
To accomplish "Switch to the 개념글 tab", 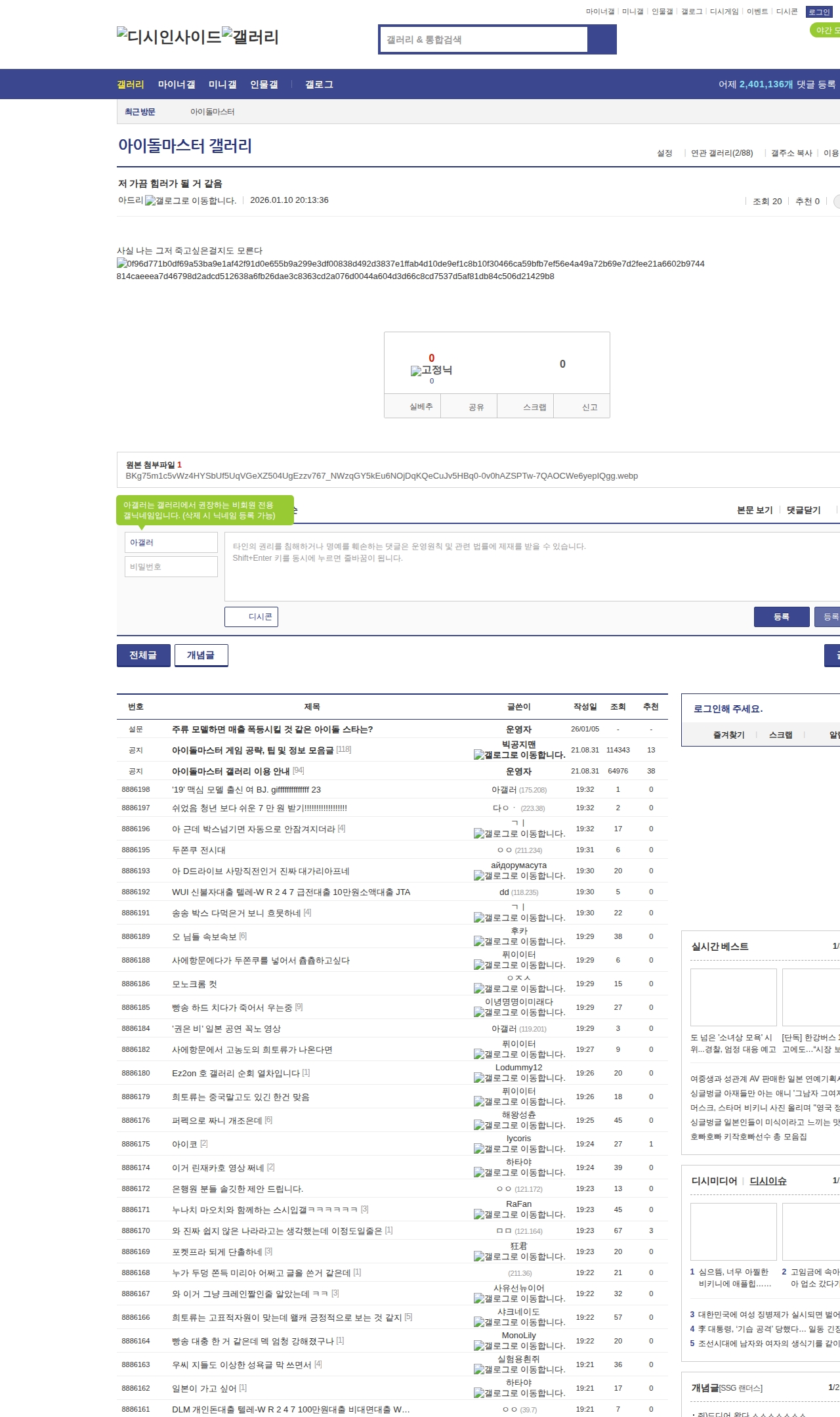I will click(x=201, y=655).
